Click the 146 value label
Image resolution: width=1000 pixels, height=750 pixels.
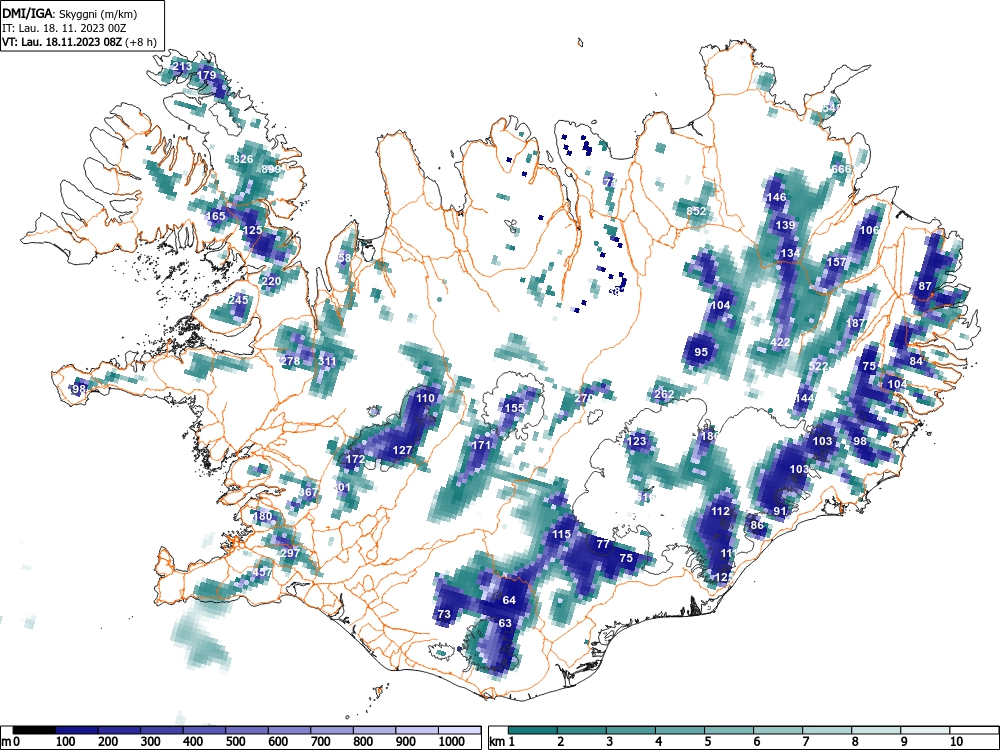point(776,197)
